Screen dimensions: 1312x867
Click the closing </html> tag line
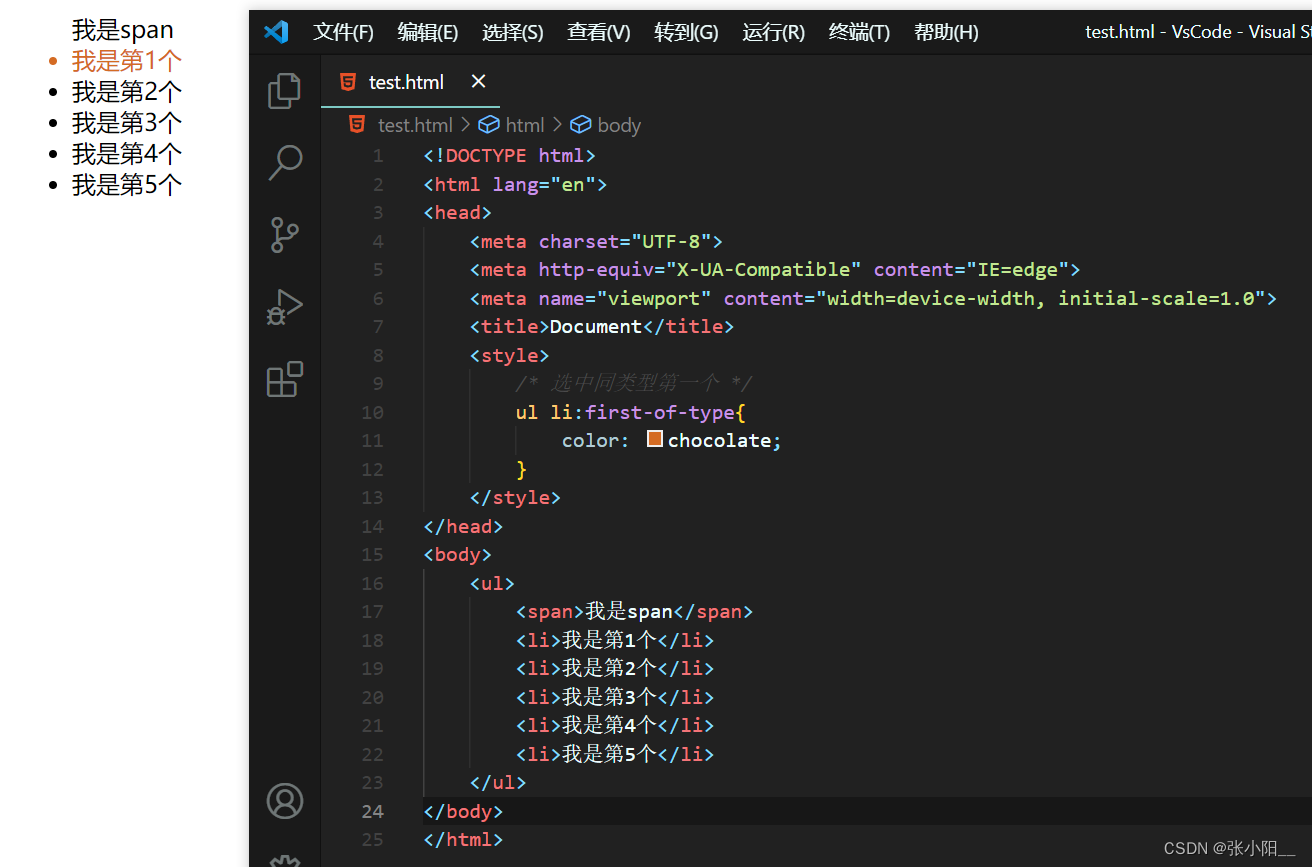[463, 839]
